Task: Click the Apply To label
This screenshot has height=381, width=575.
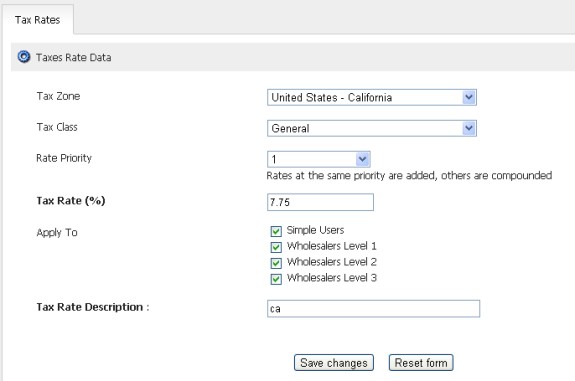Action: 57,232
